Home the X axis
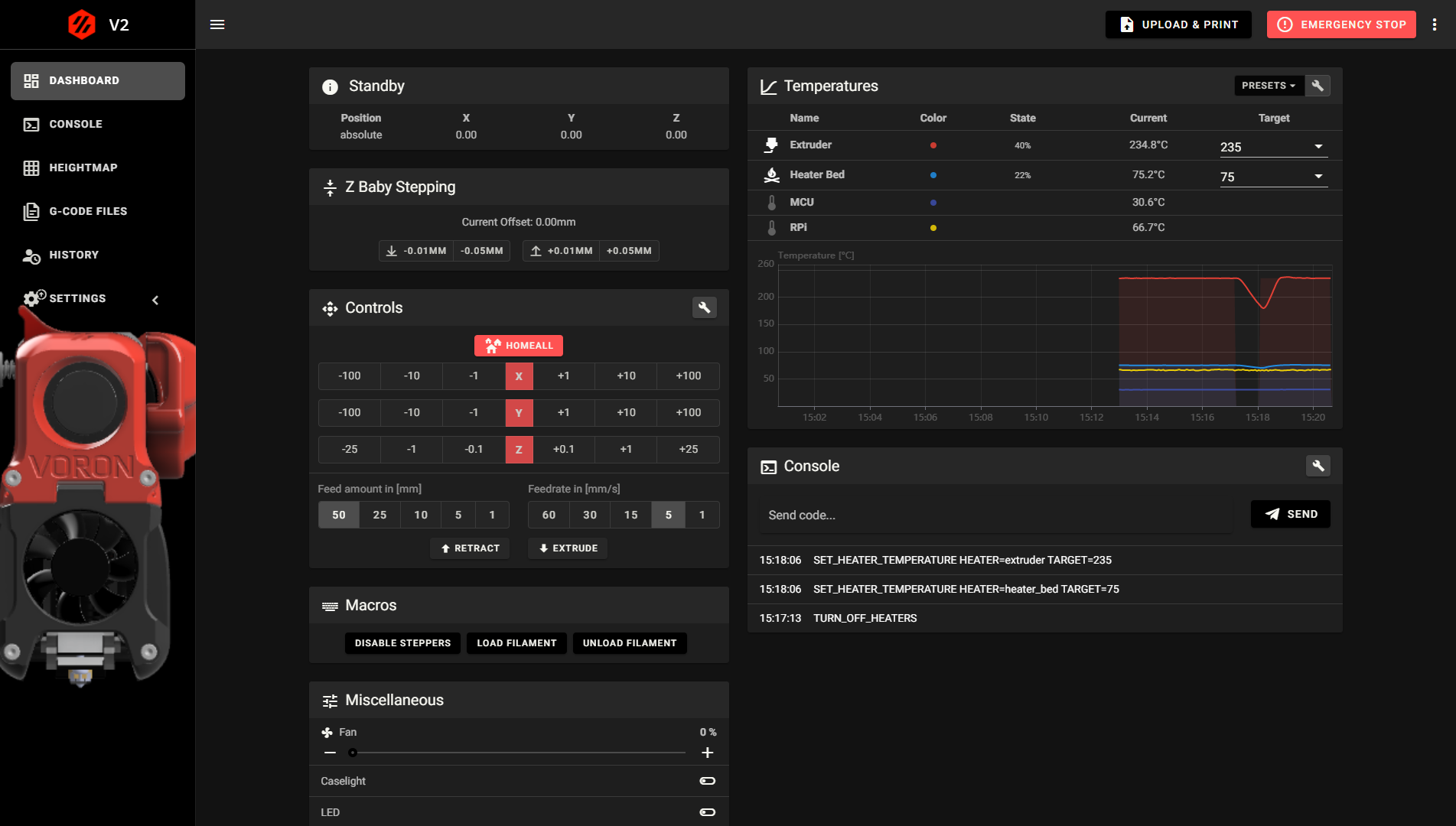 click(x=519, y=376)
